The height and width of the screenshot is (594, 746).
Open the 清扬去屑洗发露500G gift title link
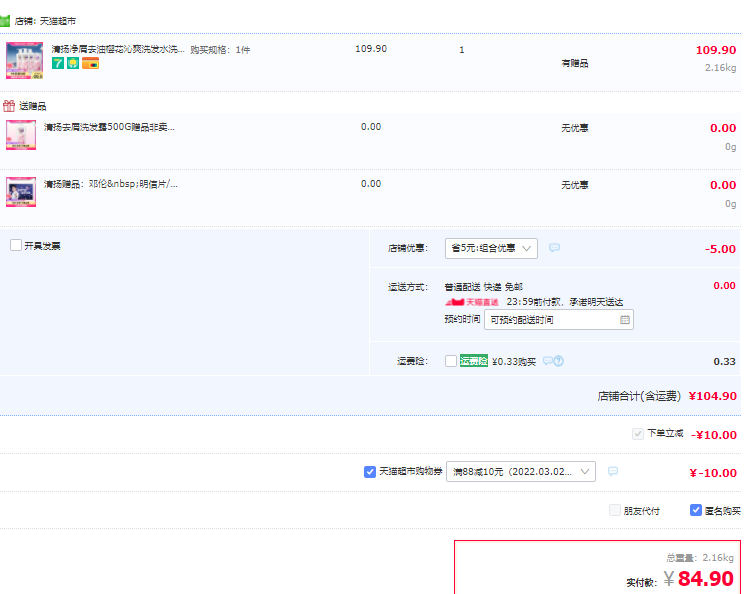pos(109,127)
